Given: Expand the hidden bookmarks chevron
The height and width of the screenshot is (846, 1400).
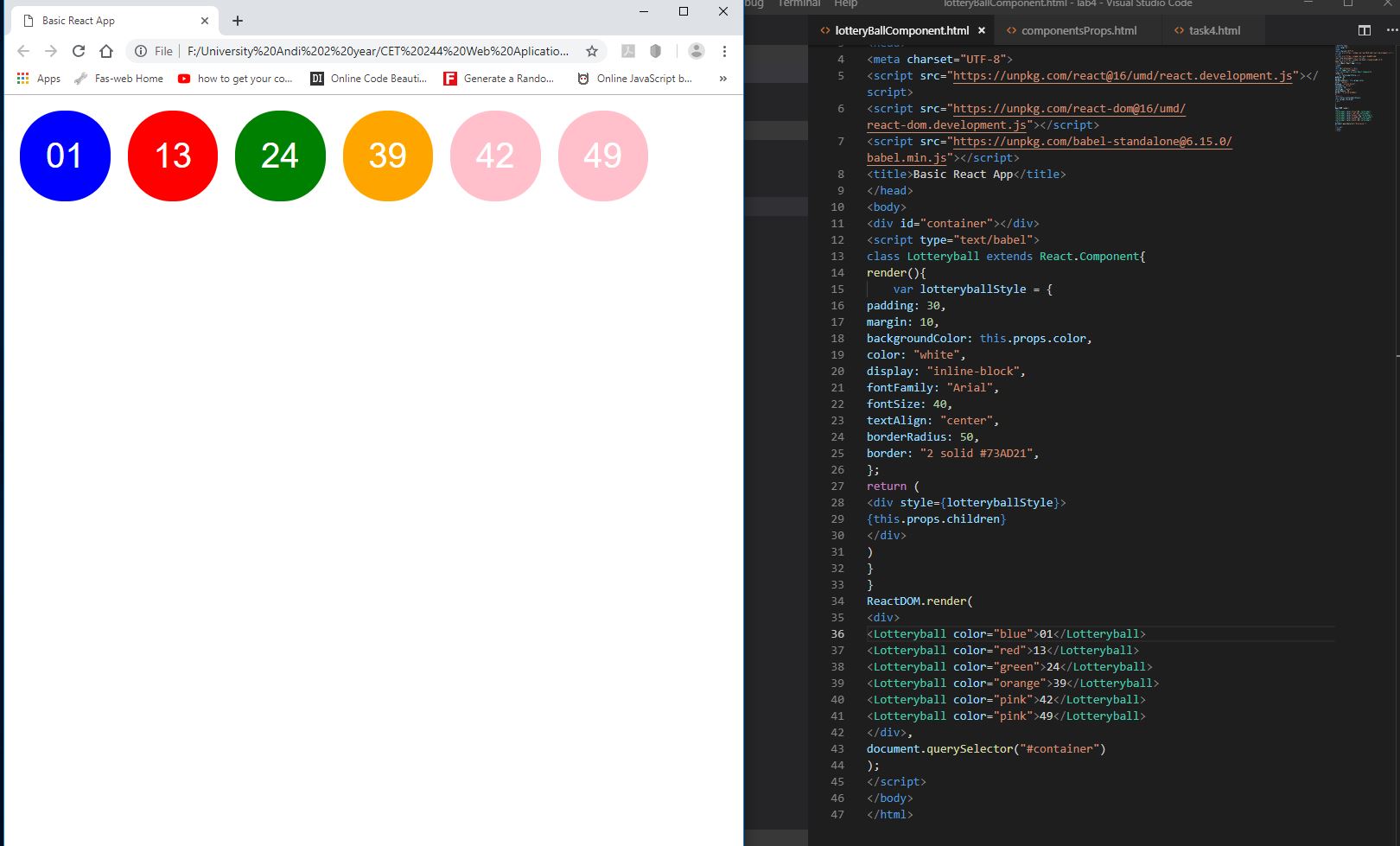Looking at the screenshot, I should point(723,79).
